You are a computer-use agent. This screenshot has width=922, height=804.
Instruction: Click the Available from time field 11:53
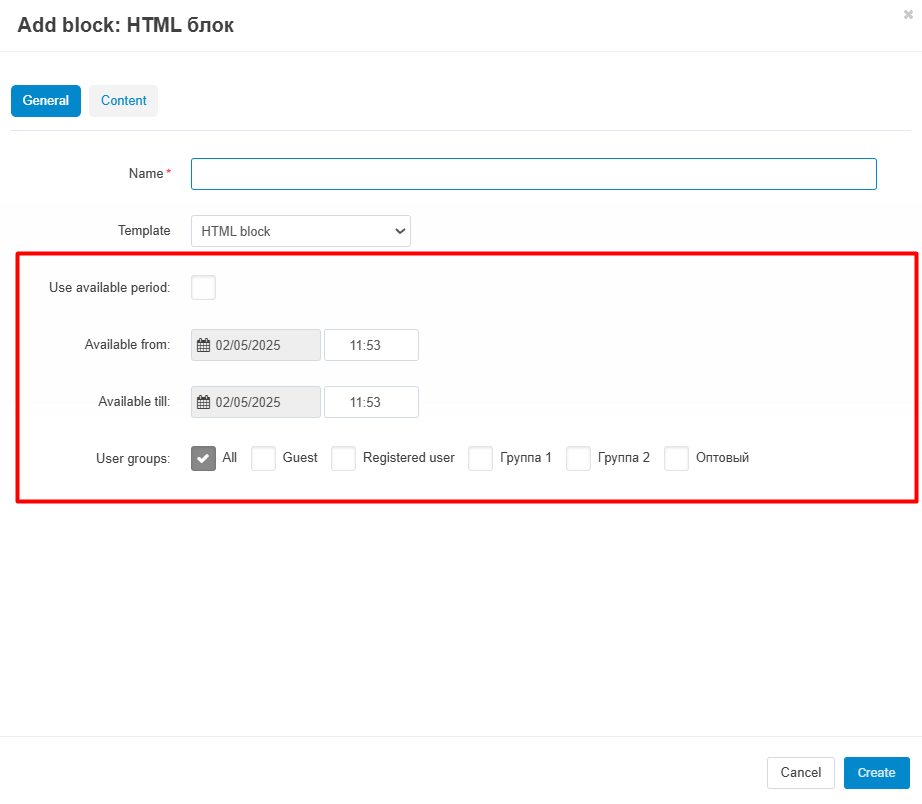[x=372, y=345]
